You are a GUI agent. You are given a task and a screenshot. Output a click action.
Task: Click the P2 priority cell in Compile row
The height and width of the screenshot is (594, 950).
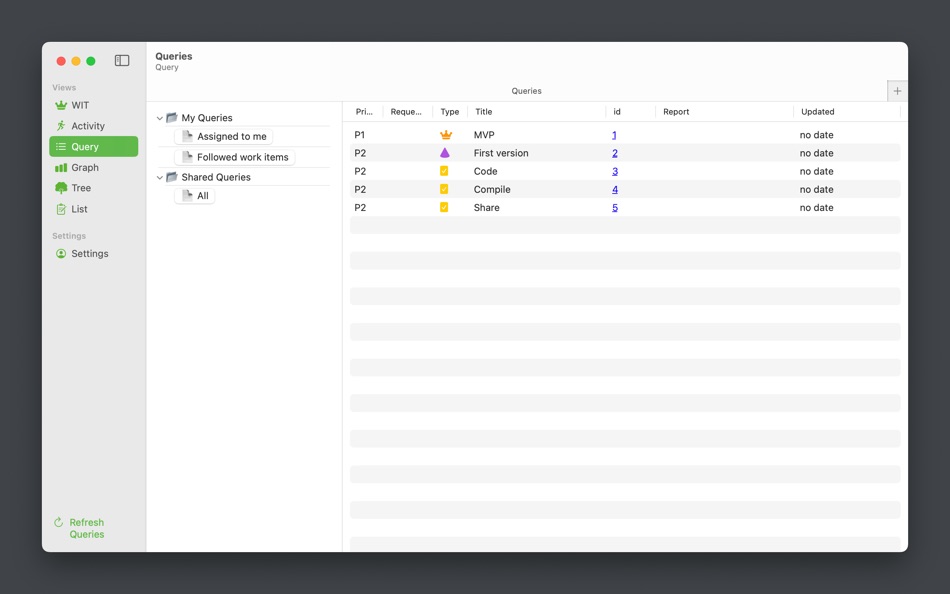[360, 189]
